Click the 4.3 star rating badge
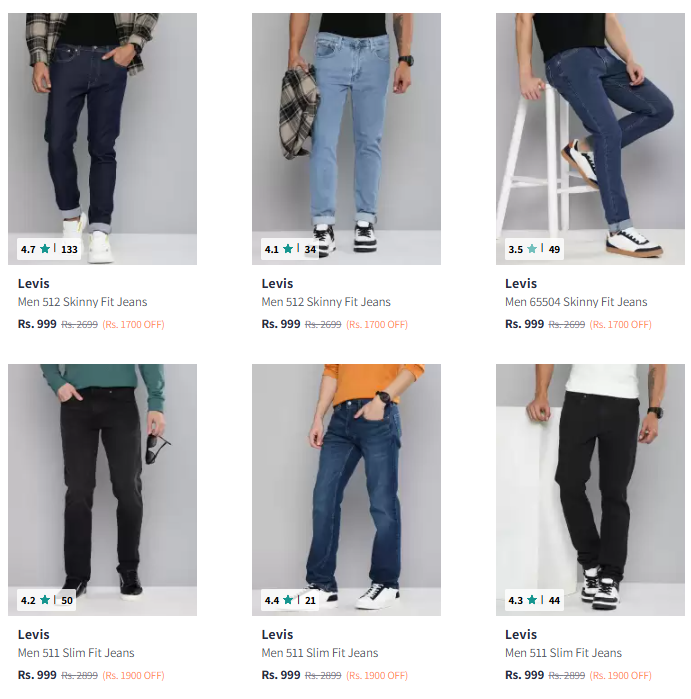Screen dimensions: 691x699 [534, 600]
